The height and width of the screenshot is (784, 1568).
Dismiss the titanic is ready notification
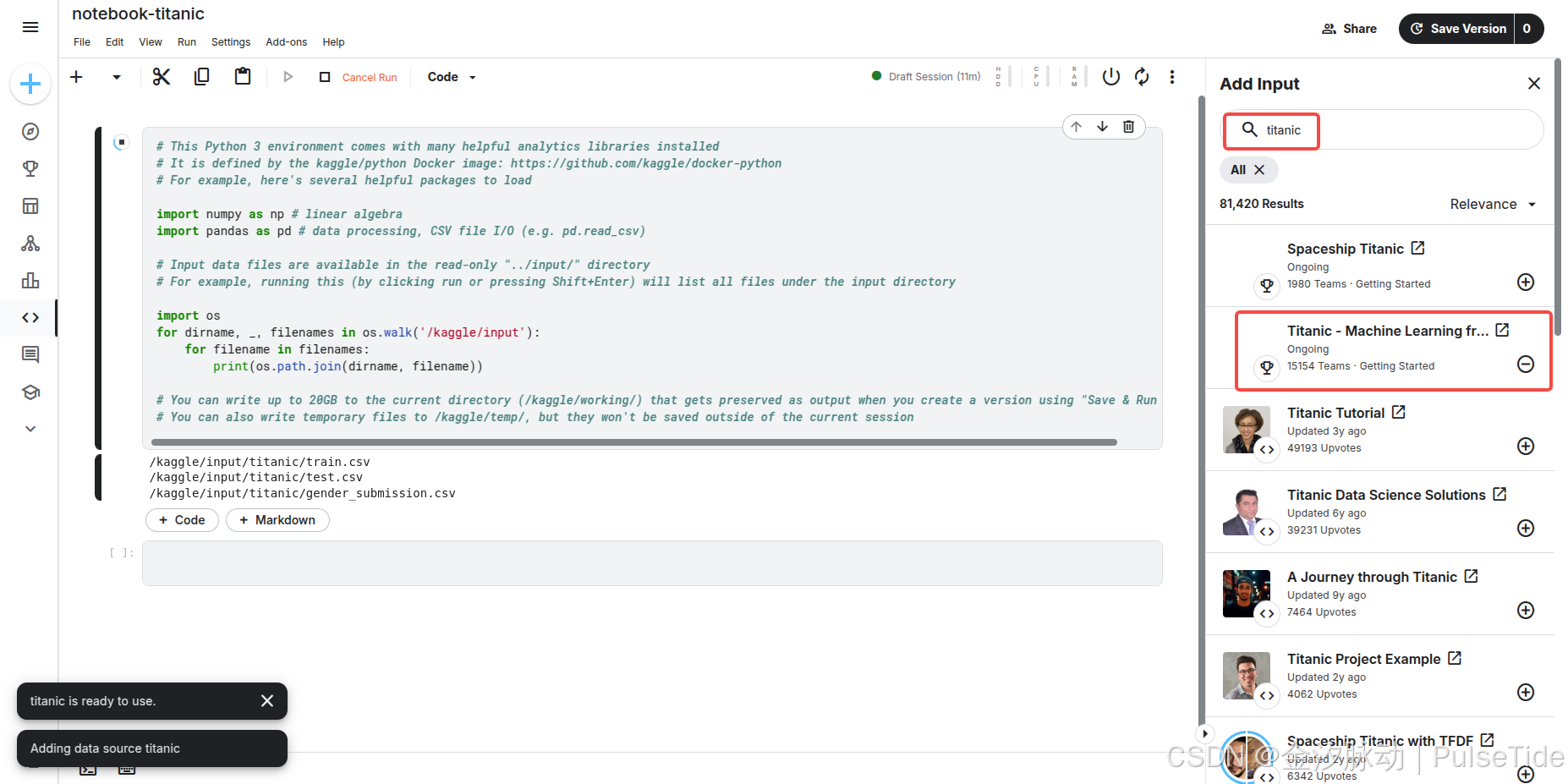pos(267,701)
